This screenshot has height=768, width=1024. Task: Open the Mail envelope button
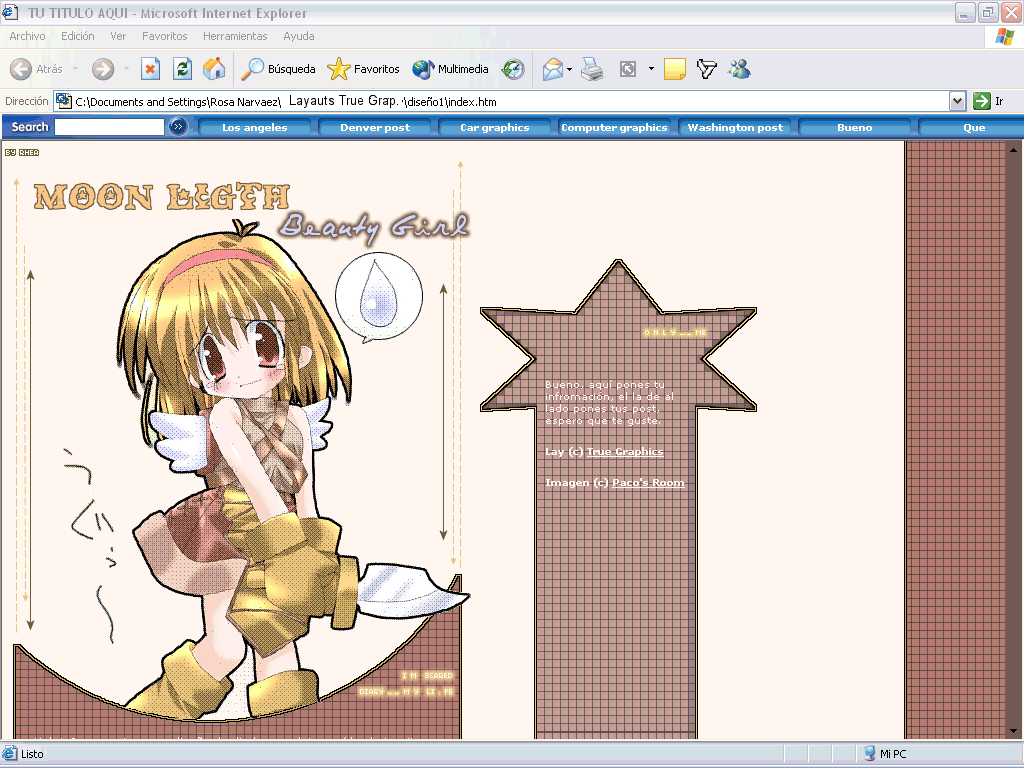tap(552, 69)
